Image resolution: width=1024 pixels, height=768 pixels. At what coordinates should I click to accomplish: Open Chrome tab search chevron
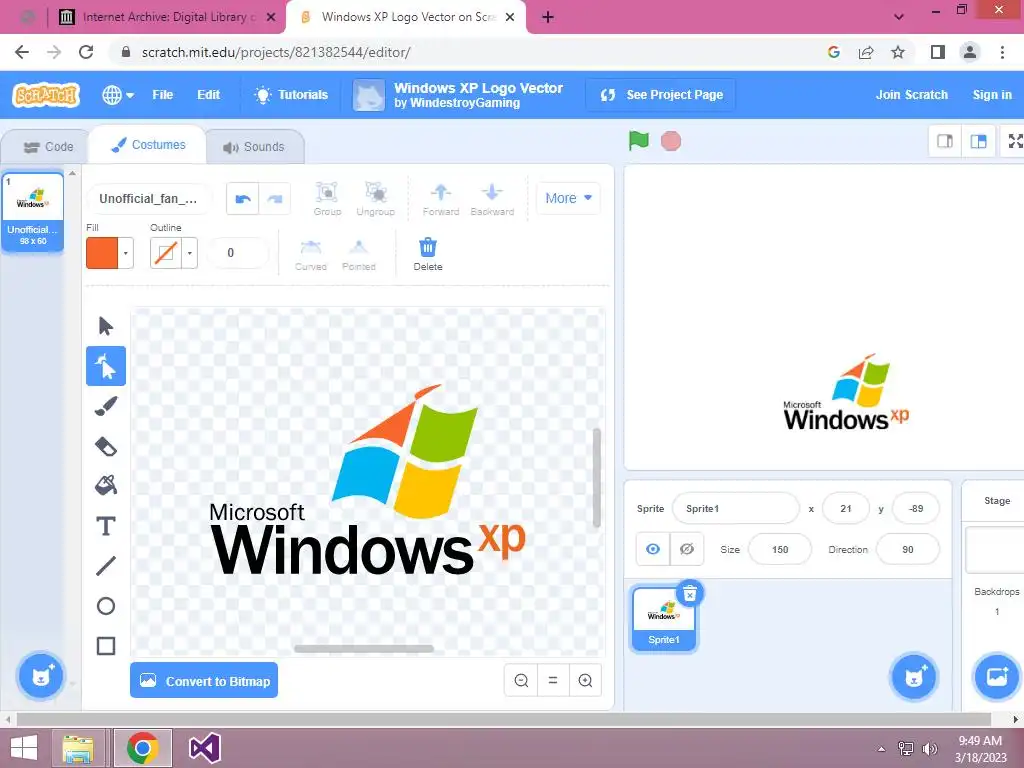(899, 17)
